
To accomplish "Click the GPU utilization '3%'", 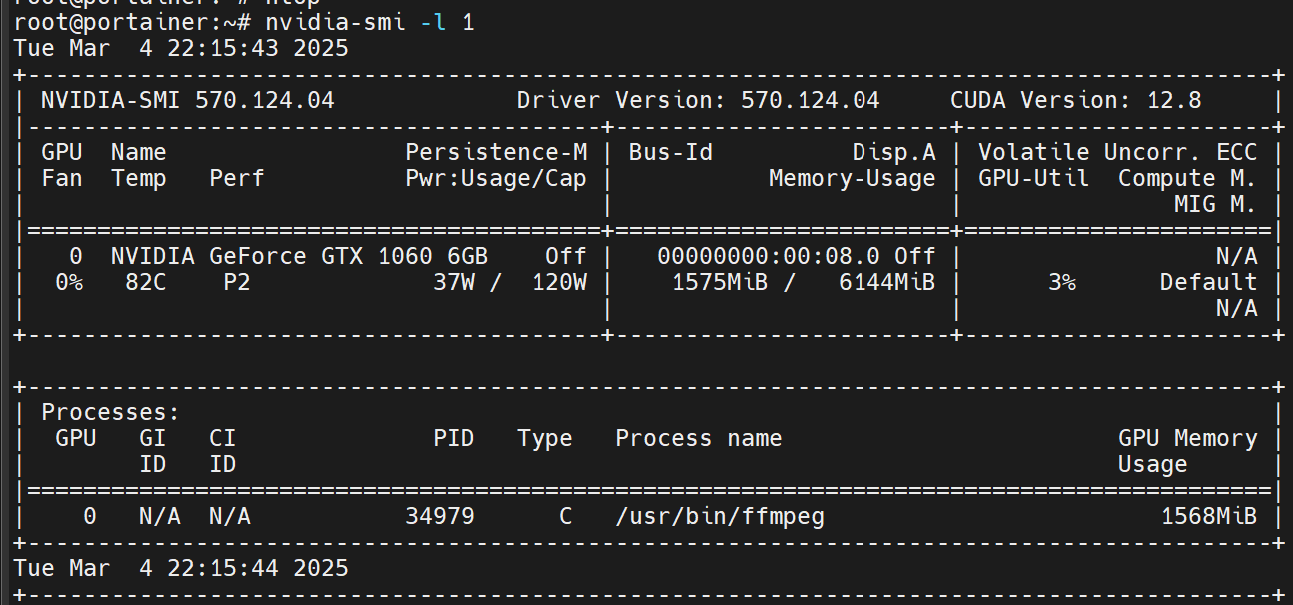I will 1061,282.
